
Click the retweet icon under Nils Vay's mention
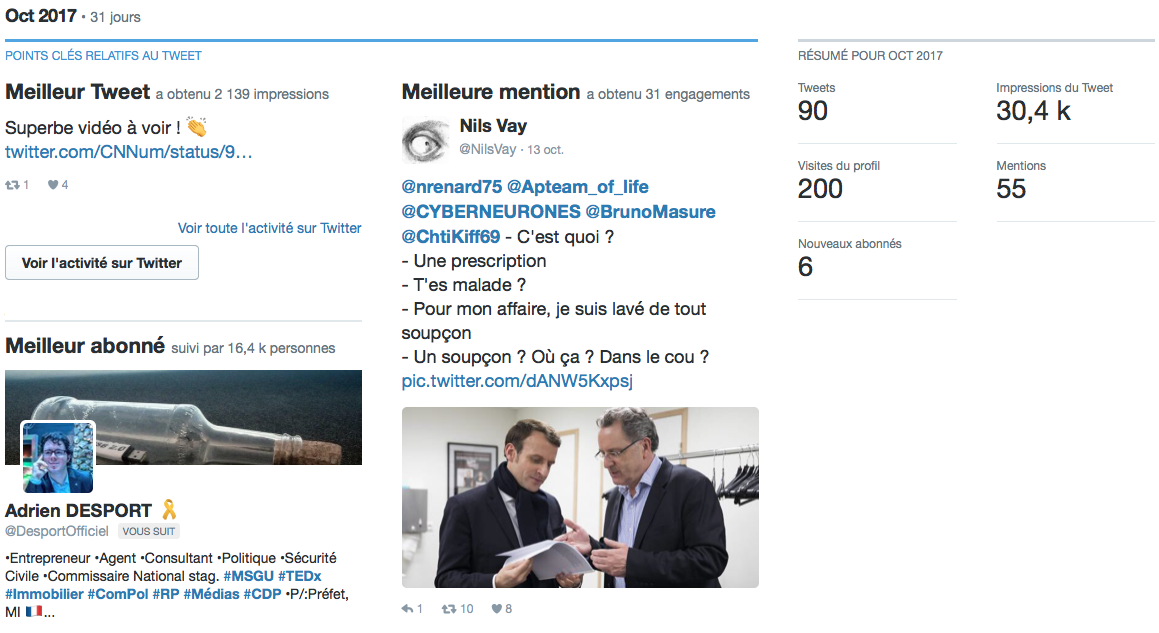449,609
